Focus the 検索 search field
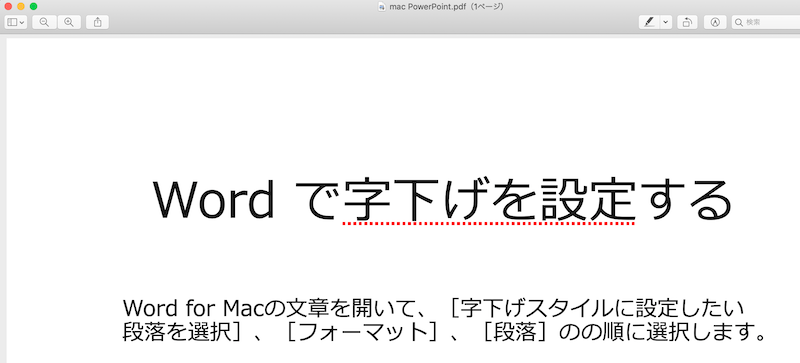Screen dimensions: 800x363 click(x=766, y=22)
